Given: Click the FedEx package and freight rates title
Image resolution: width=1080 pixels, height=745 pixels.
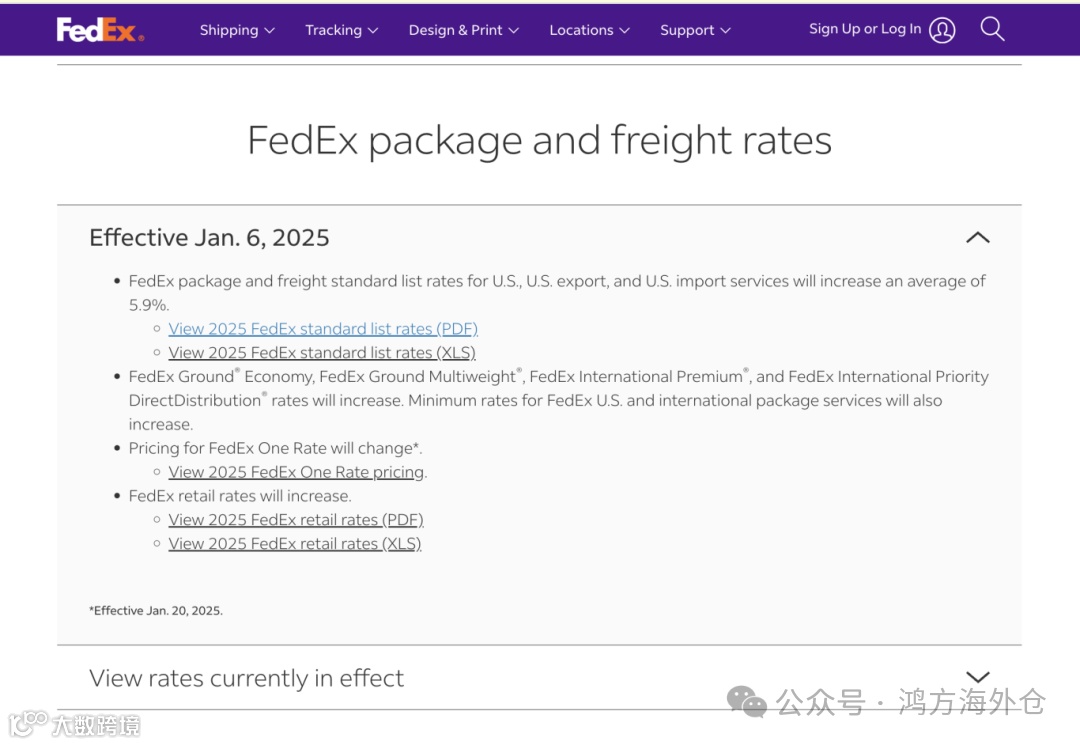Looking at the screenshot, I should pos(539,140).
